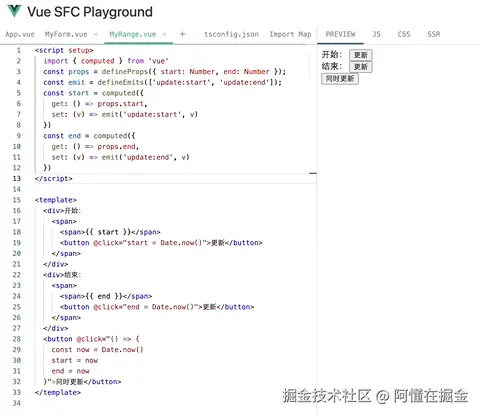The image size is (480, 416).
Task: Close the MyForm.vue tab
Action: point(96,34)
